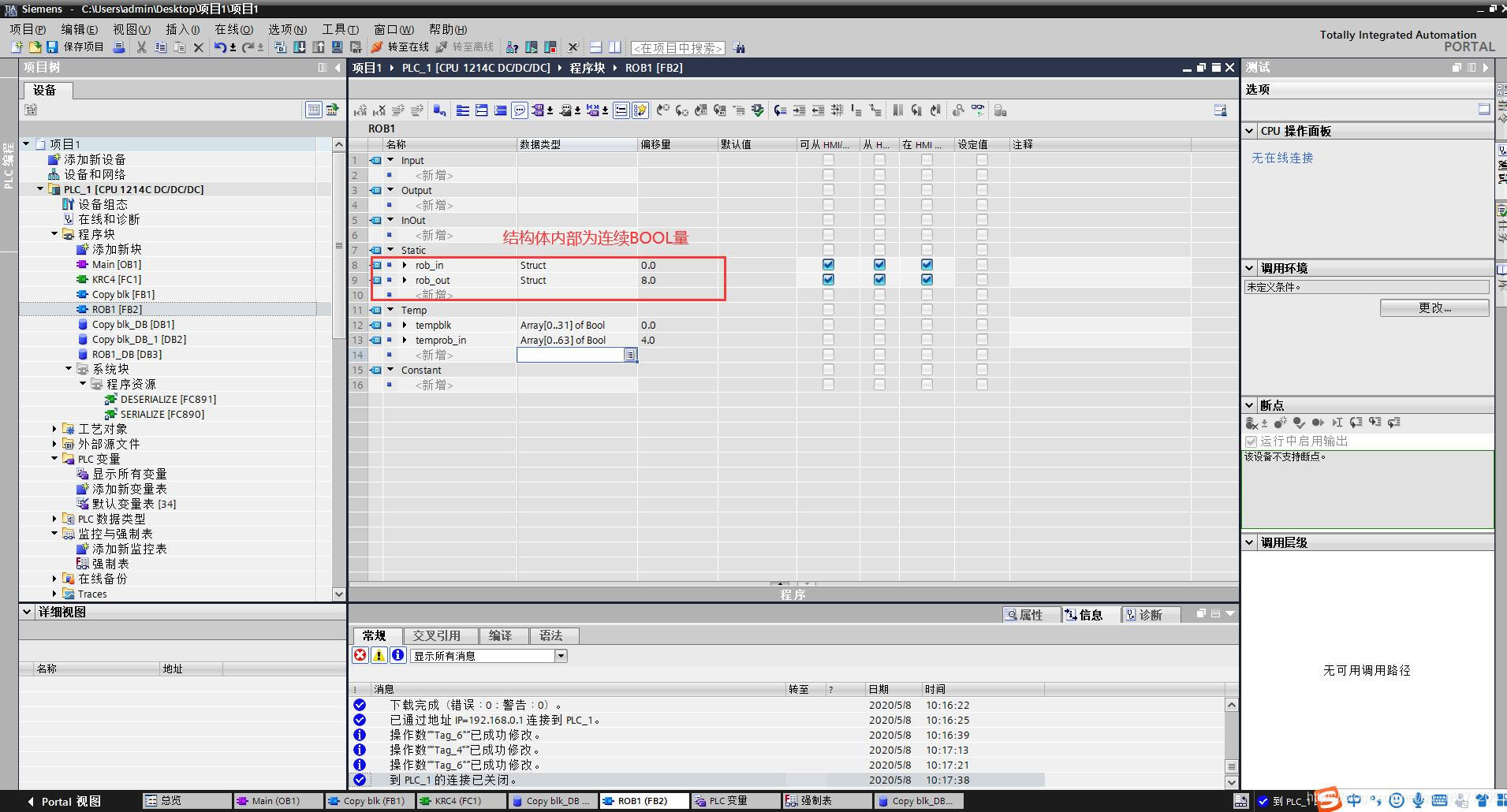Click the Start CPU icon
1507x812 pixels.
click(x=532, y=47)
